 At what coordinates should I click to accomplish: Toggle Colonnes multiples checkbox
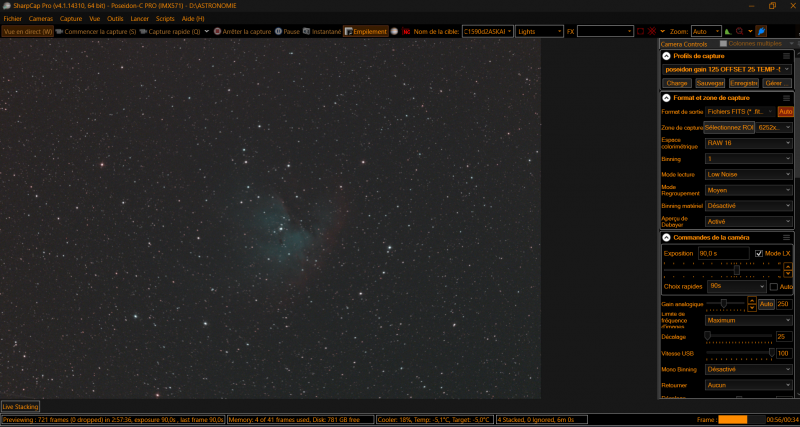coord(723,44)
